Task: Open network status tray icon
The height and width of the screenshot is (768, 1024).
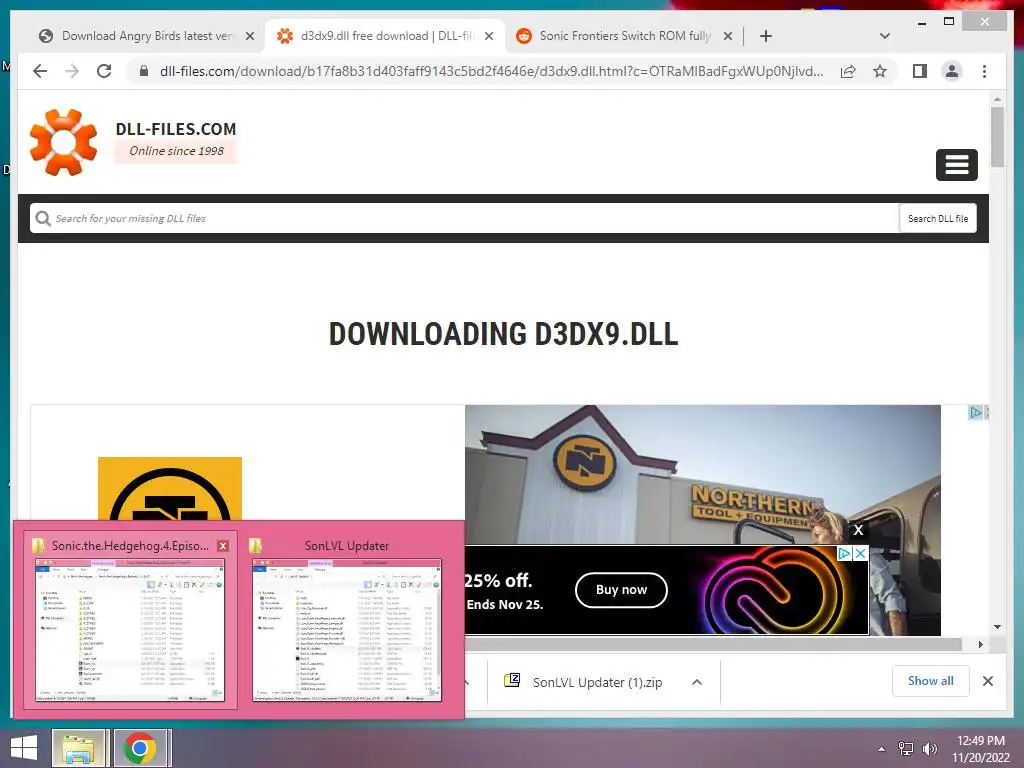Action: (x=905, y=749)
